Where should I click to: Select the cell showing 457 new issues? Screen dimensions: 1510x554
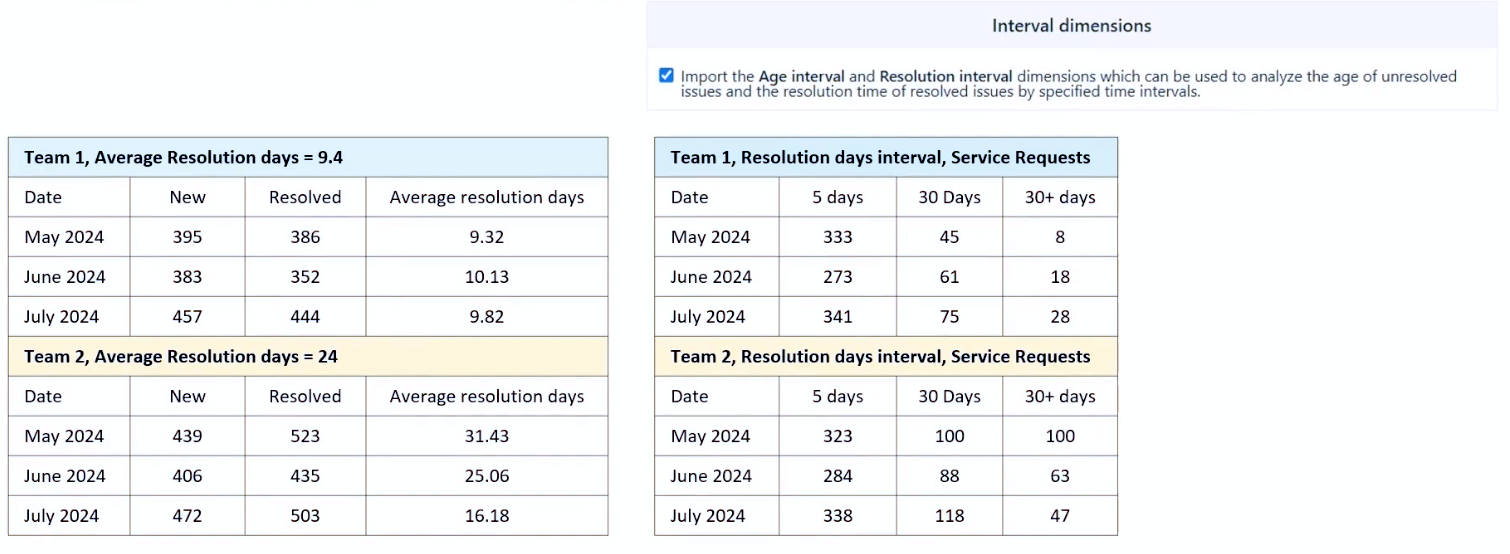[187, 317]
